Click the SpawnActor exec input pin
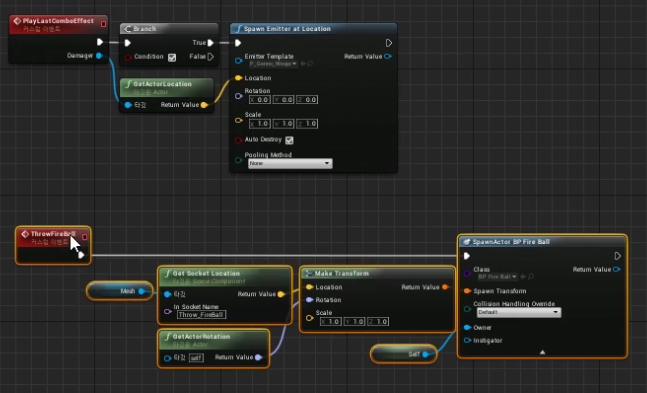The width and height of the screenshot is (647, 393). (467, 256)
